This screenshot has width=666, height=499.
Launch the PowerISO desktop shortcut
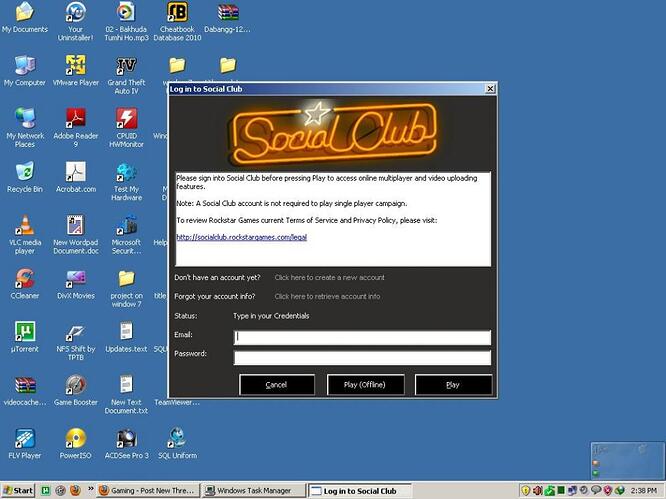click(75, 438)
